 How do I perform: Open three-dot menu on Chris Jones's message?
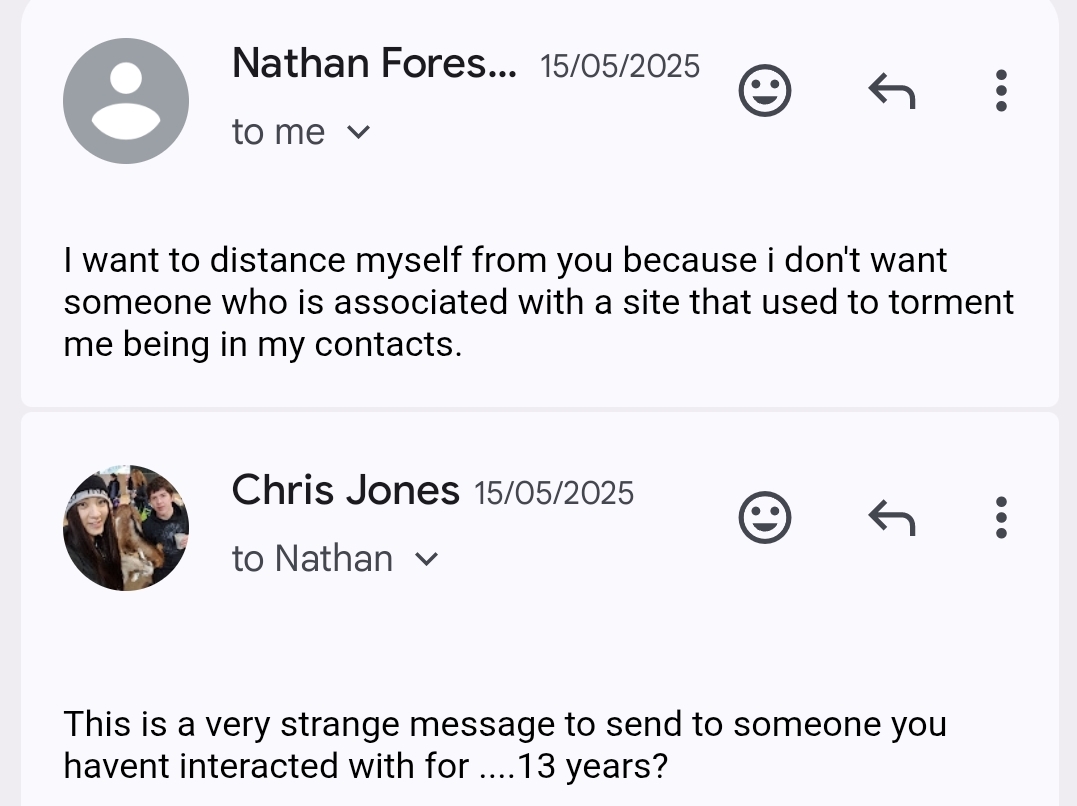[1001, 518]
